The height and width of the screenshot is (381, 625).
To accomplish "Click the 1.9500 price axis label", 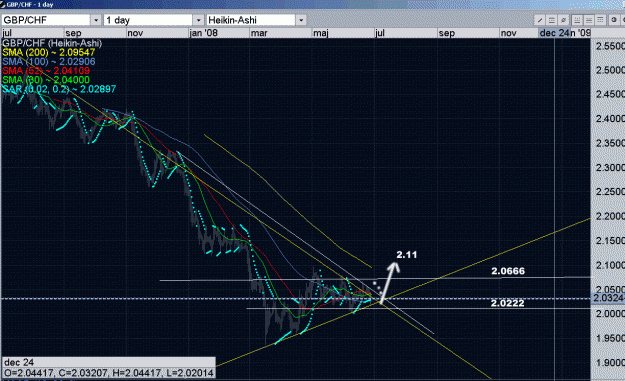I will pos(610,338).
